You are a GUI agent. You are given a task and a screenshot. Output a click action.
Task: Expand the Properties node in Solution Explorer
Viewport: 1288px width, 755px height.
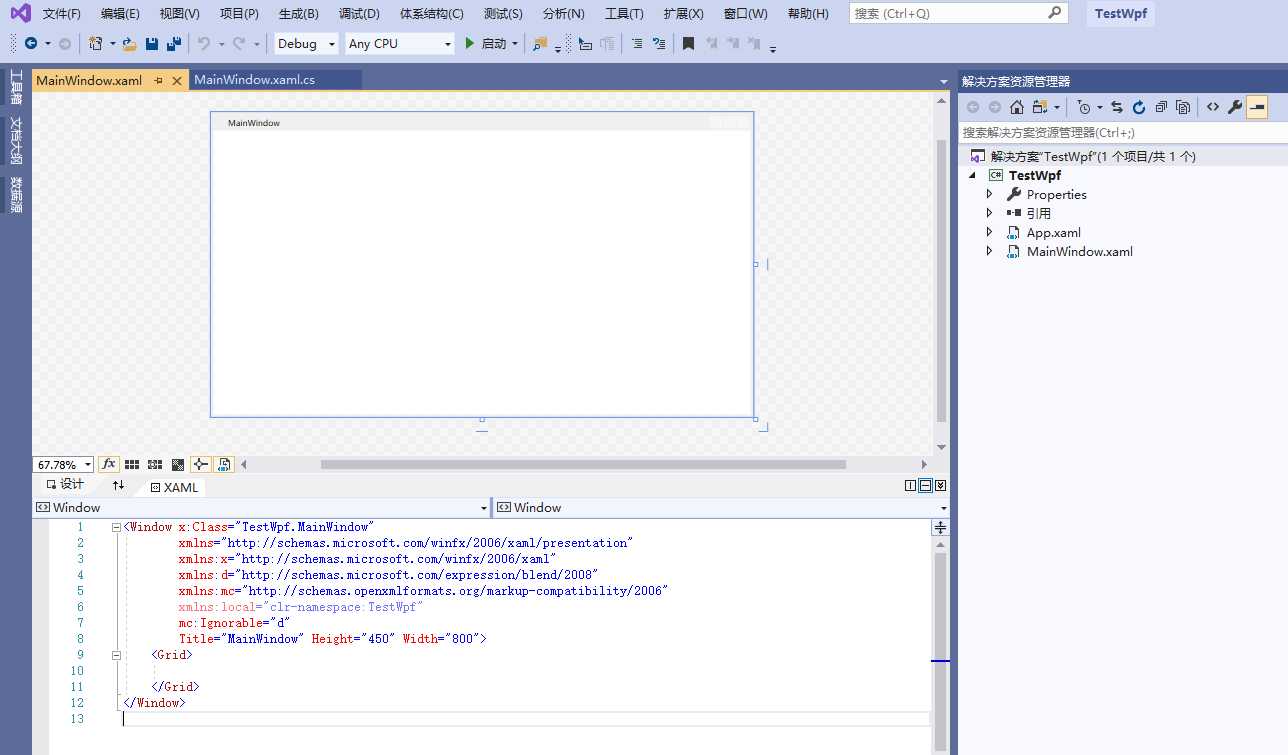click(990, 194)
